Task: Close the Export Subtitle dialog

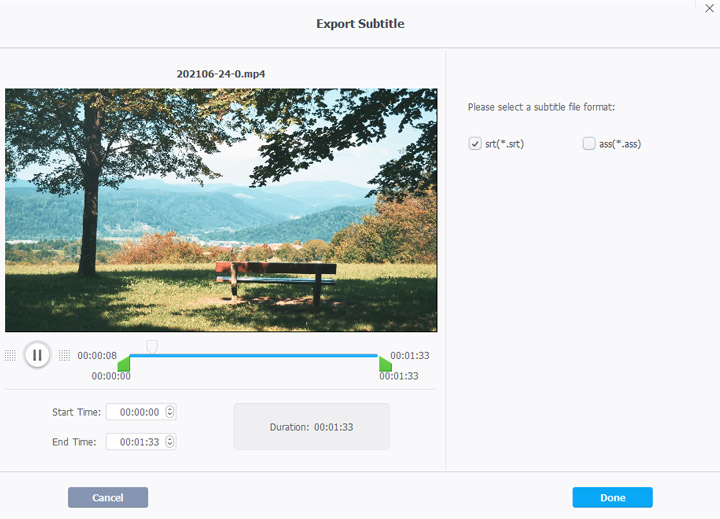Action: pos(709,8)
